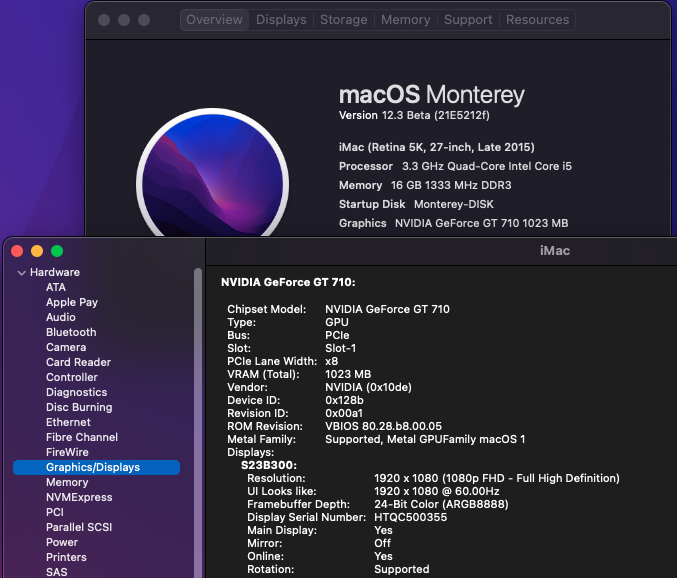Click the ROM Revision VBIOS 80.28.b8.00.05
This screenshot has width=677, height=578.
click(383, 426)
